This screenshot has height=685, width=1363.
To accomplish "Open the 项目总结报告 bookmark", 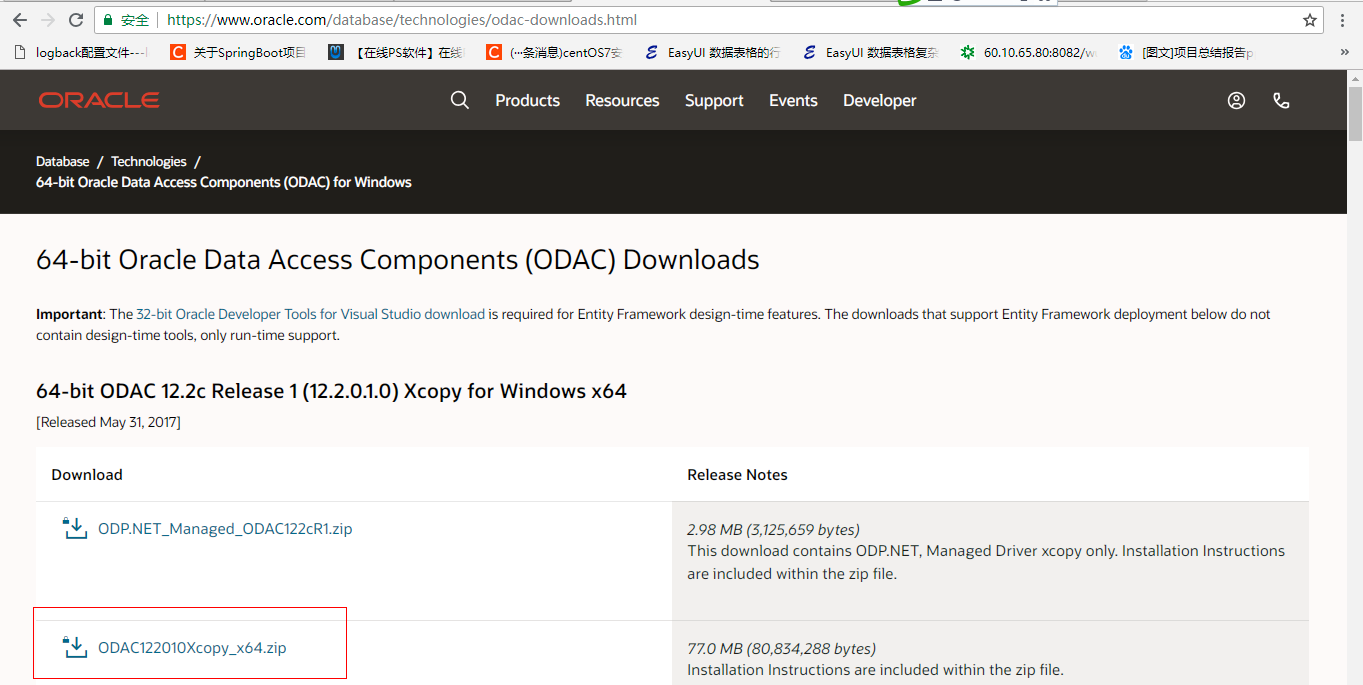I will tap(1187, 52).
